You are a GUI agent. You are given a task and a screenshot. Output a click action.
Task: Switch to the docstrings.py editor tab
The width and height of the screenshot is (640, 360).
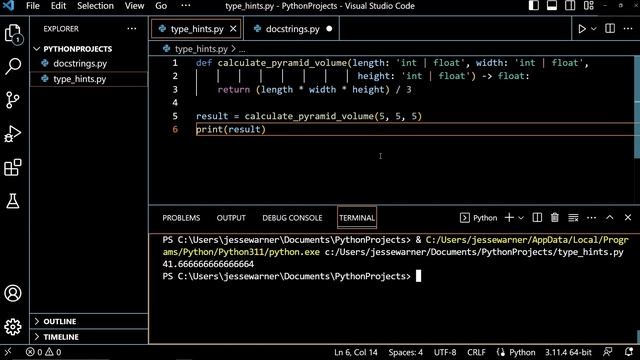pos(292,29)
